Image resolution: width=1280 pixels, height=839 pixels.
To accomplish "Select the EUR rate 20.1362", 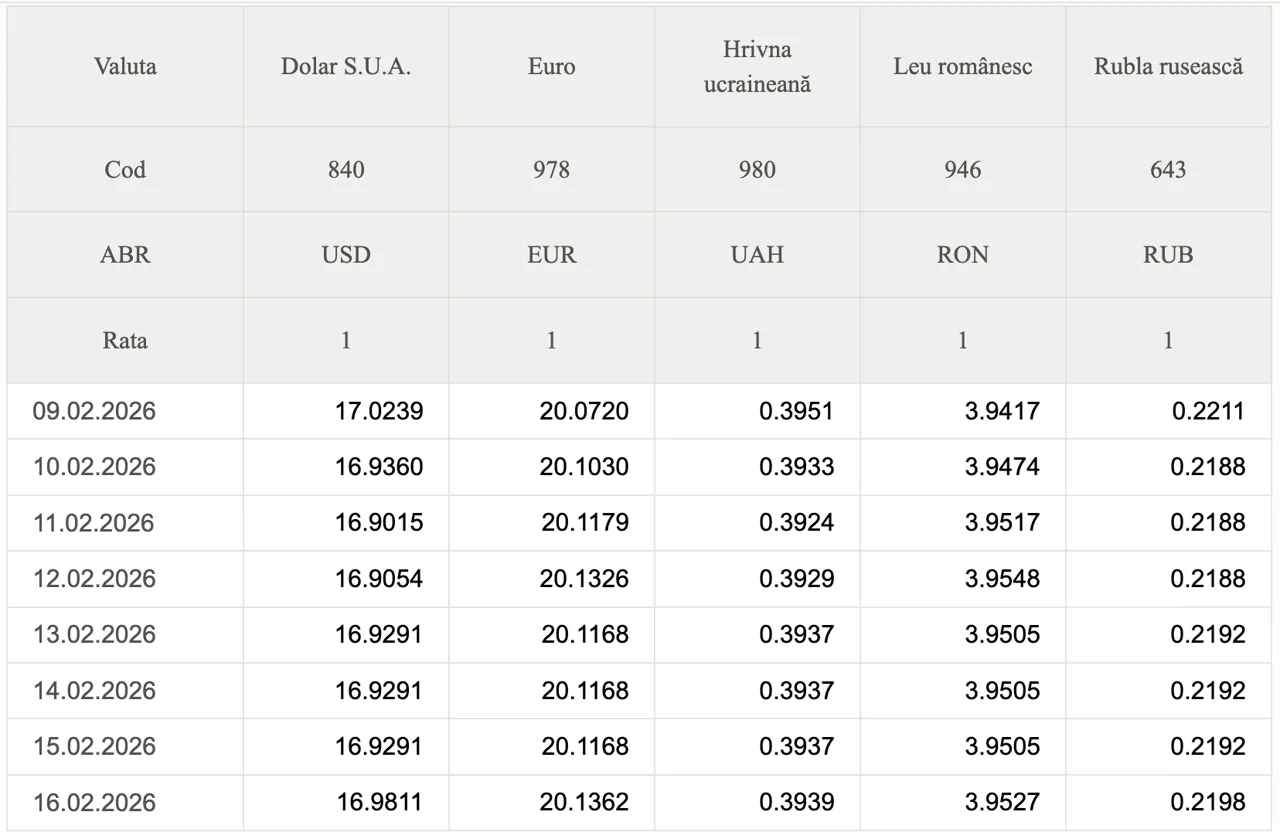I will 584,802.
